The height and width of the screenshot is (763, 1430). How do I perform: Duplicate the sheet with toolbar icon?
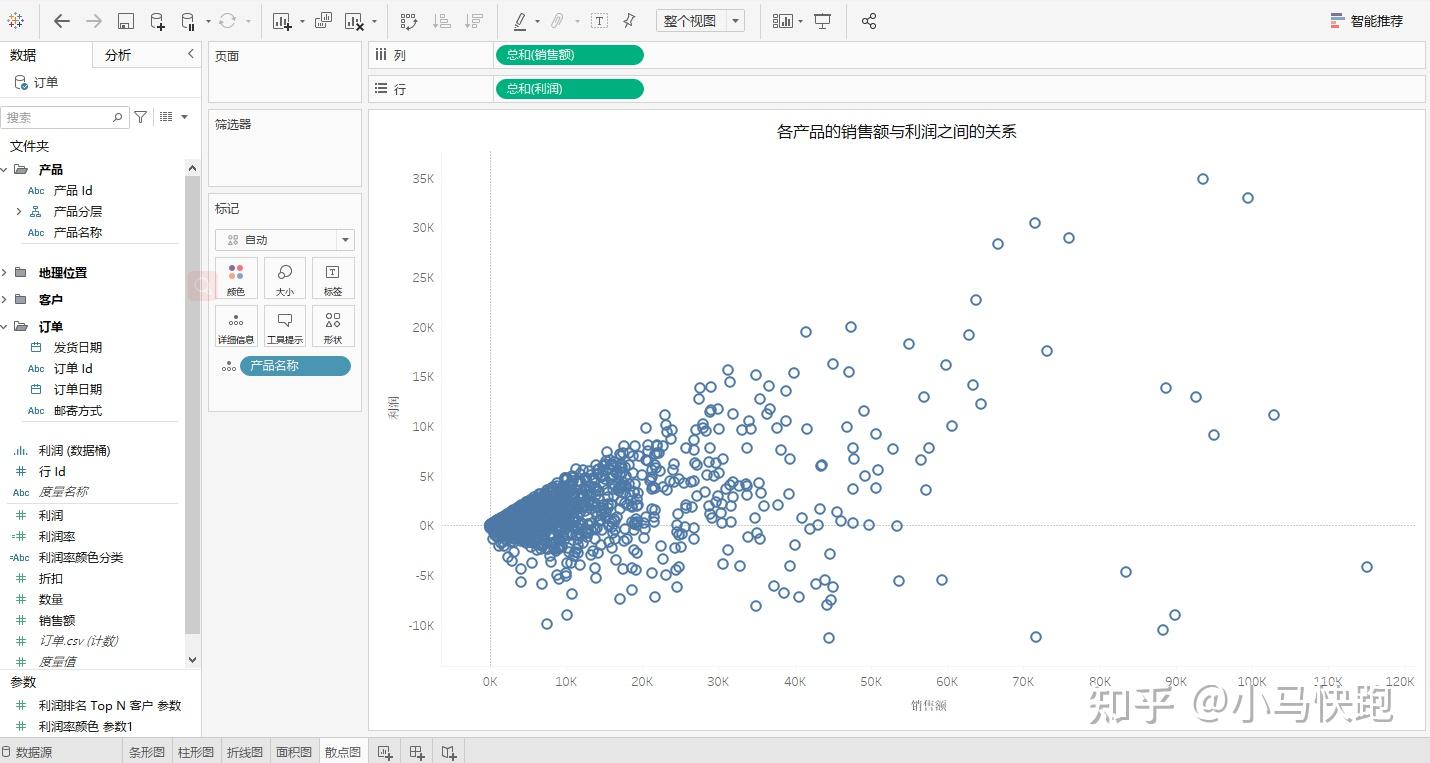click(323, 21)
